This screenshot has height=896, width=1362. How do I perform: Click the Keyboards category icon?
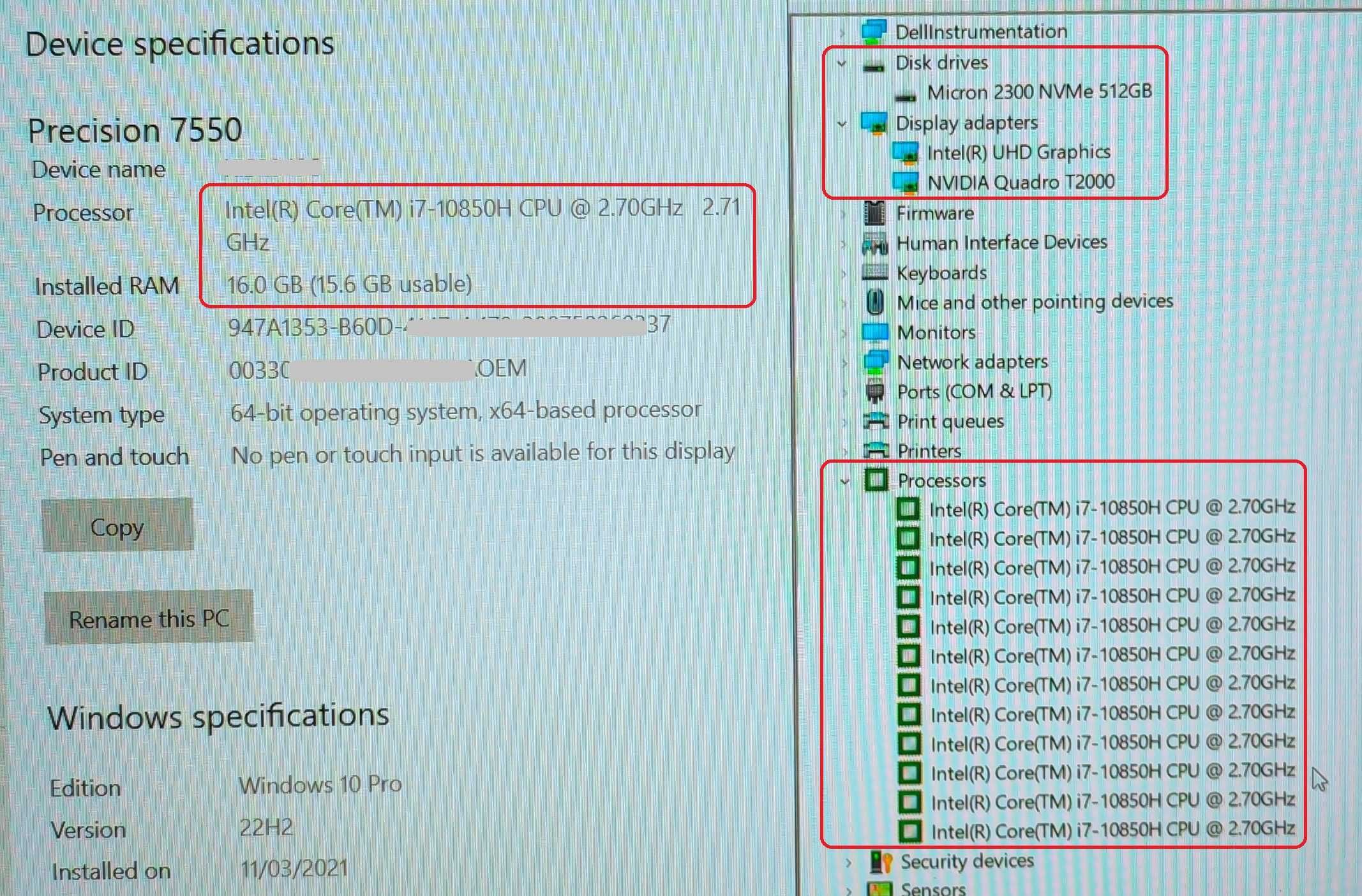click(875, 273)
